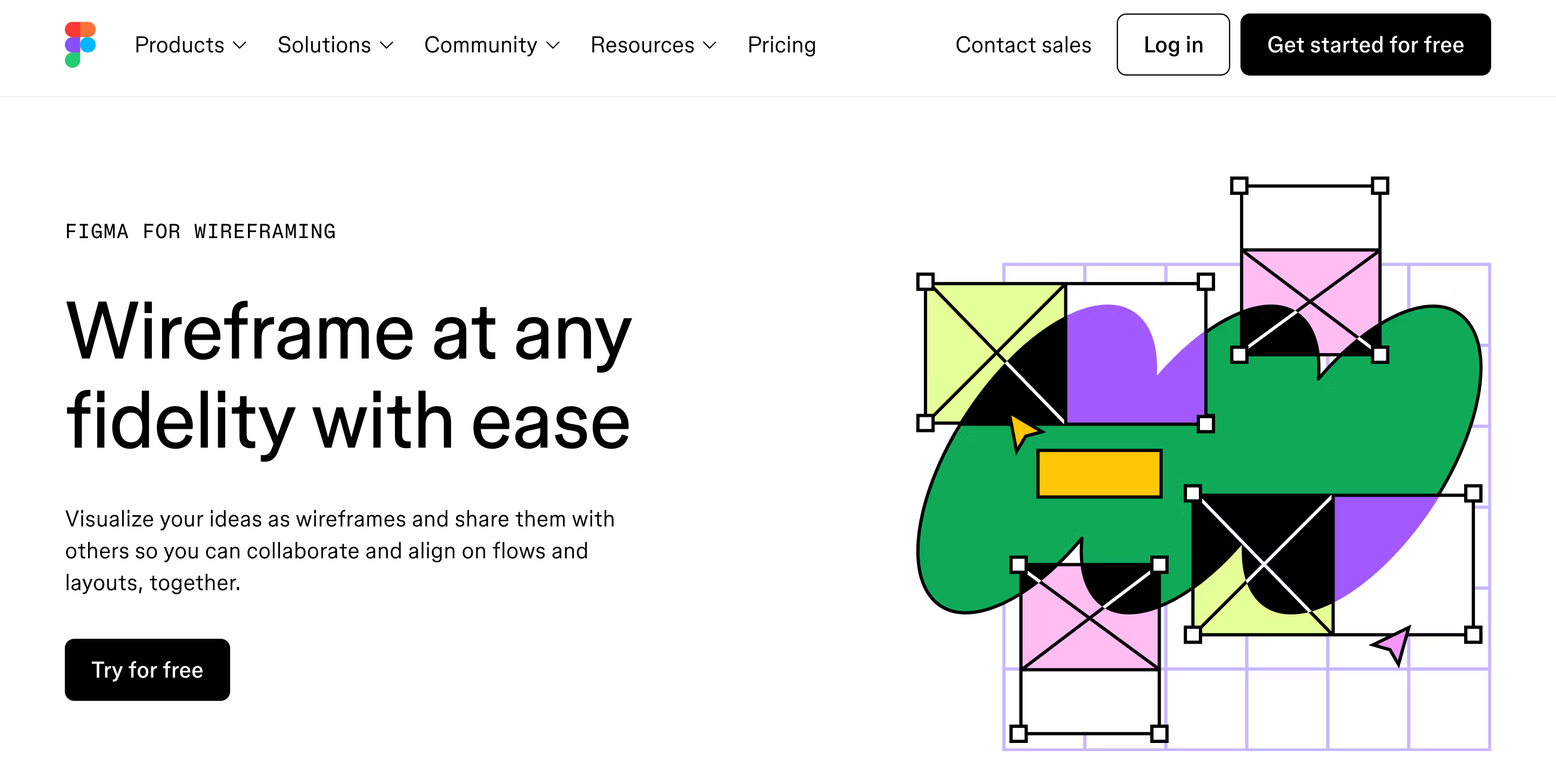Image resolution: width=1556 pixels, height=784 pixels.
Task: Select Contact sales from the navigation
Action: pyautogui.click(x=1023, y=45)
